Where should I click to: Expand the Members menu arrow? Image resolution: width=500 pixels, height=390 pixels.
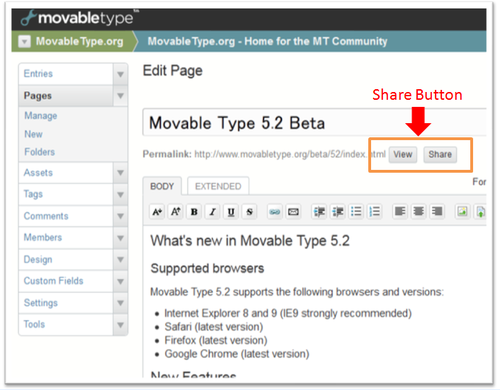point(120,238)
